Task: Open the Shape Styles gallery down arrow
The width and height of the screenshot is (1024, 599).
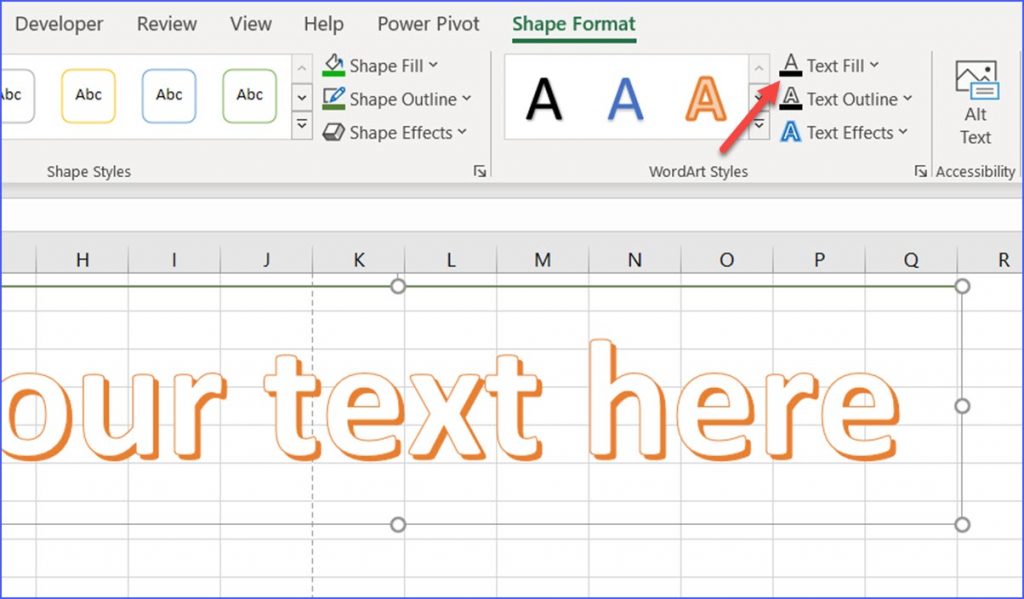Action: click(x=302, y=97)
